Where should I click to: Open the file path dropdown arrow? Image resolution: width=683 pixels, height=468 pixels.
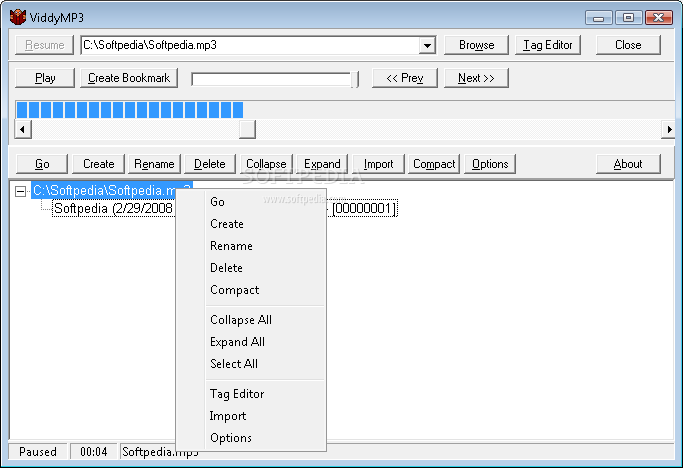427,45
